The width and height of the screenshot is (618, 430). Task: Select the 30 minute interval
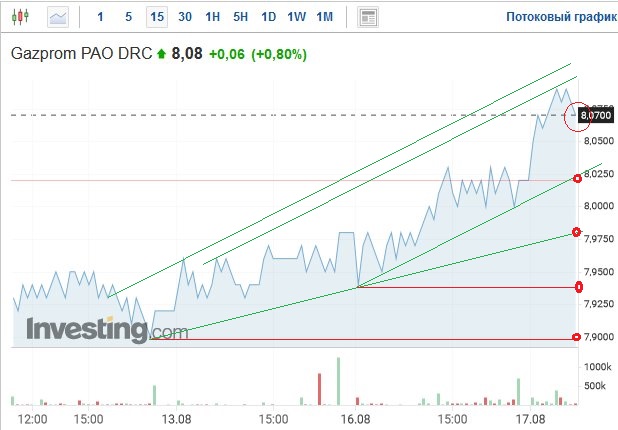185,17
